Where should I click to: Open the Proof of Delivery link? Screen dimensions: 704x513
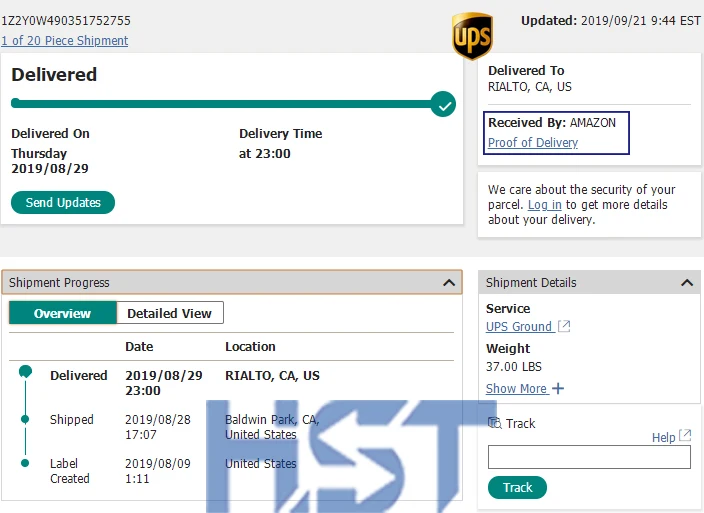[x=533, y=143]
